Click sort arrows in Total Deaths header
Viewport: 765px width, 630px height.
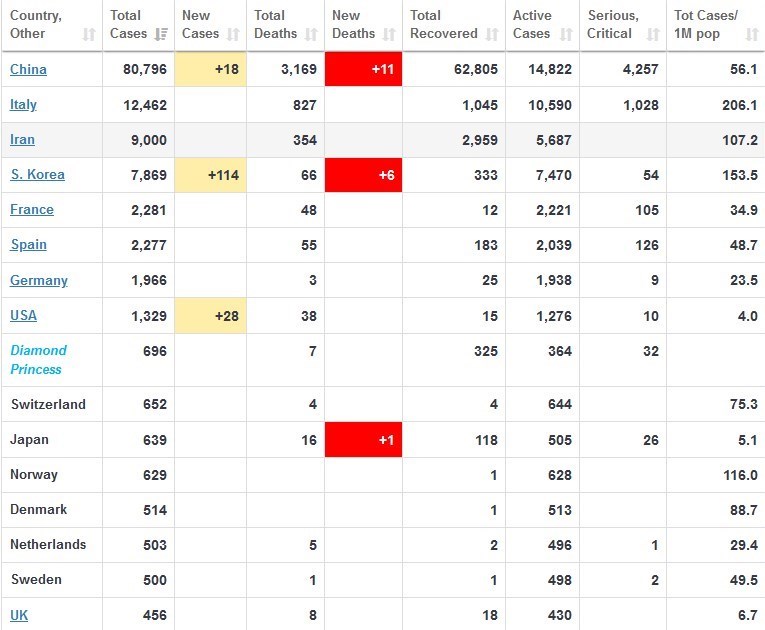314,34
